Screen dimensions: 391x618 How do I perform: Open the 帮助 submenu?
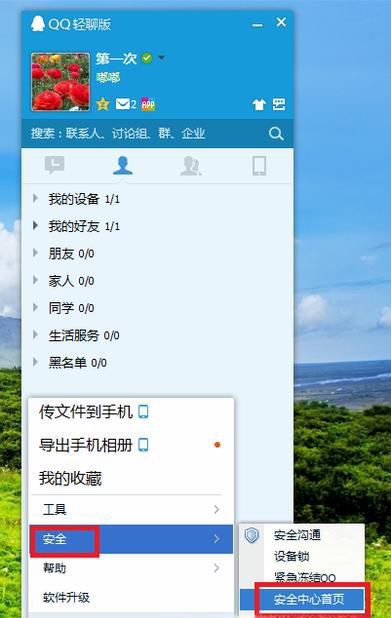coord(131,568)
